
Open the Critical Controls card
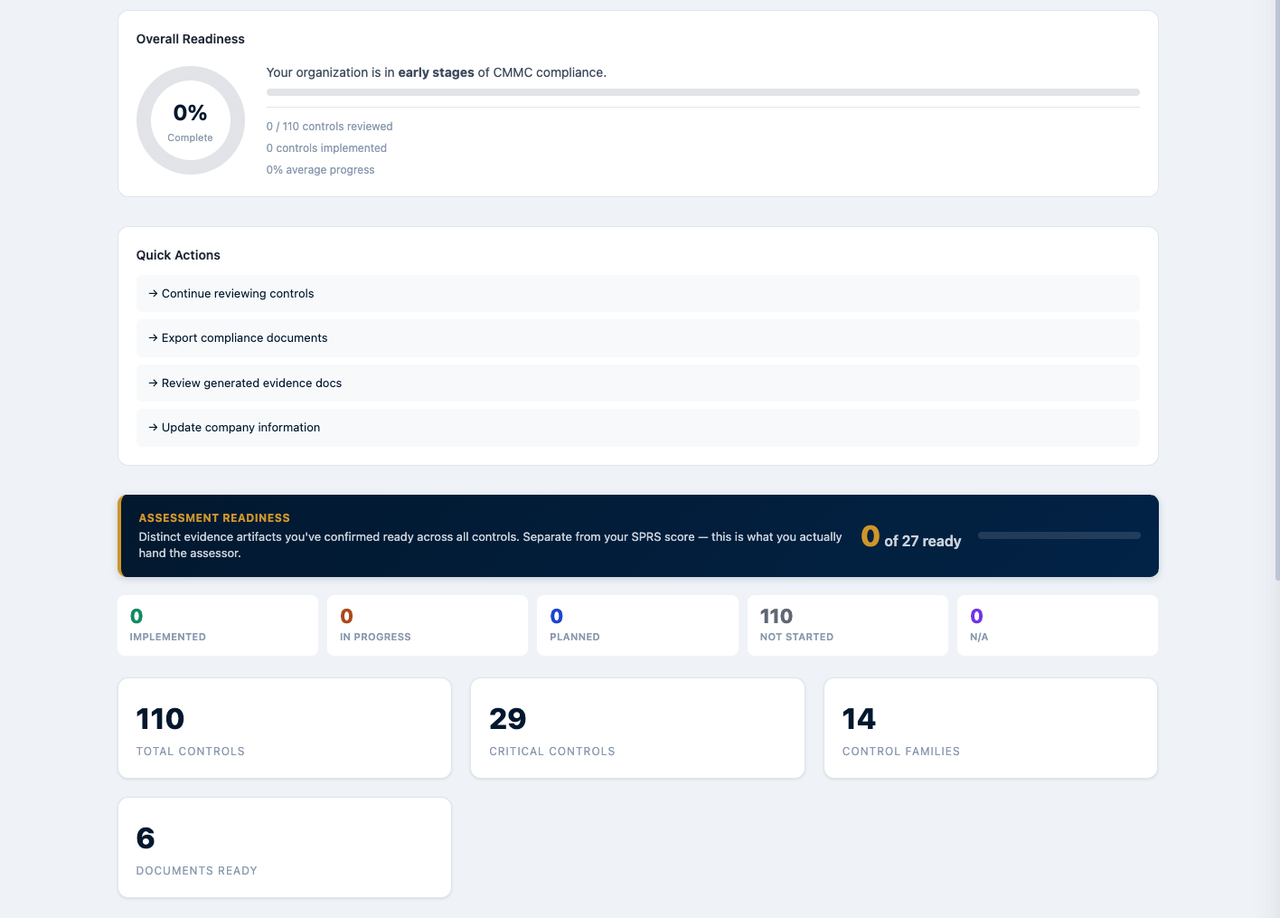point(638,728)
